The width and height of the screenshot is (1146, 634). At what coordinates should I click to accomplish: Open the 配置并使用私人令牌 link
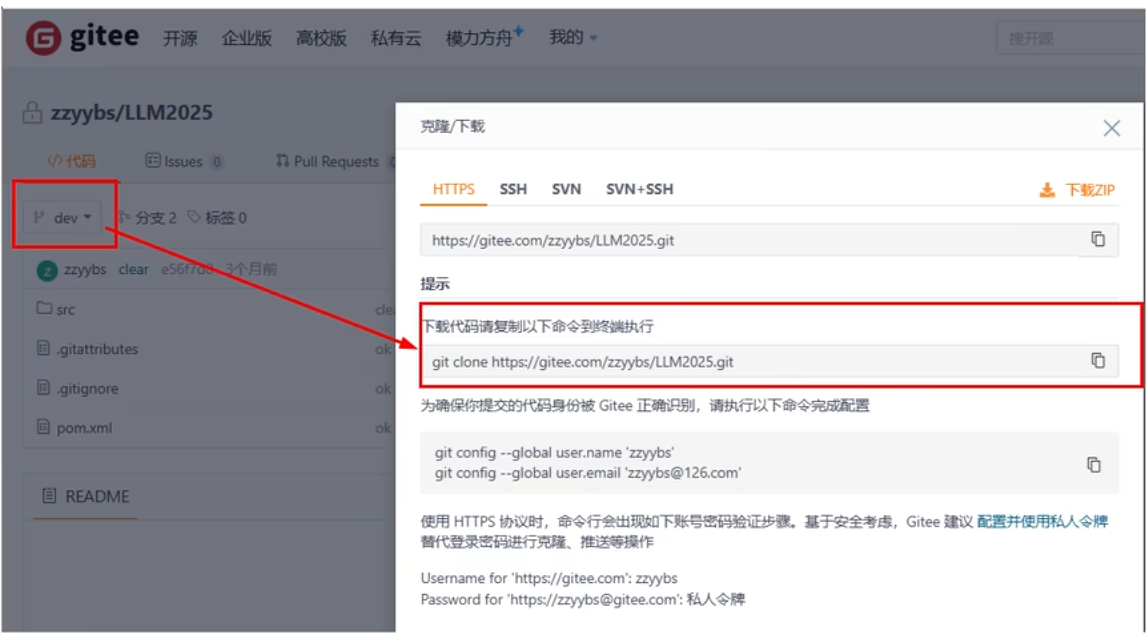(1042, 521)
